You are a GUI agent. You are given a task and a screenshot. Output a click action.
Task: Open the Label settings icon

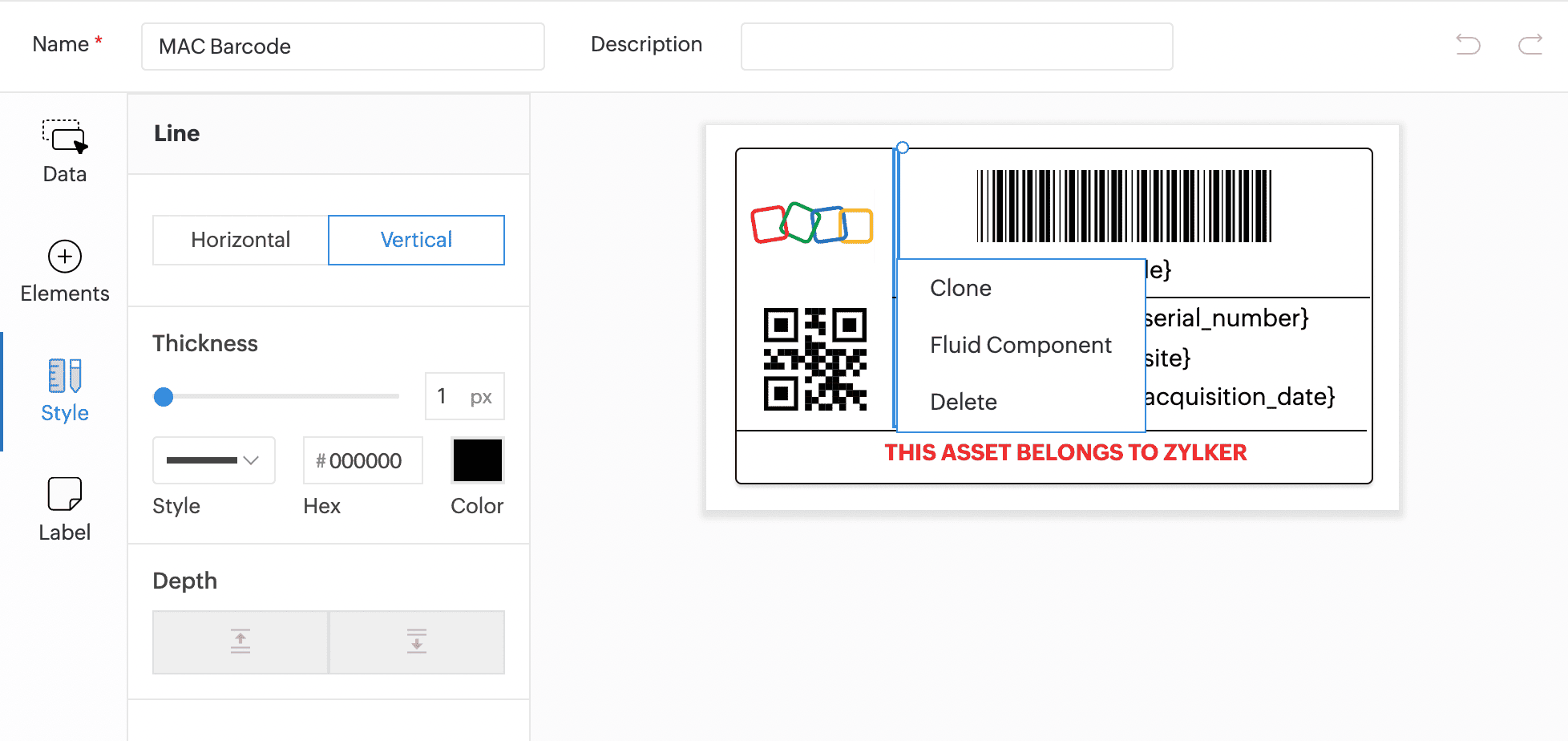pos(65,495)
